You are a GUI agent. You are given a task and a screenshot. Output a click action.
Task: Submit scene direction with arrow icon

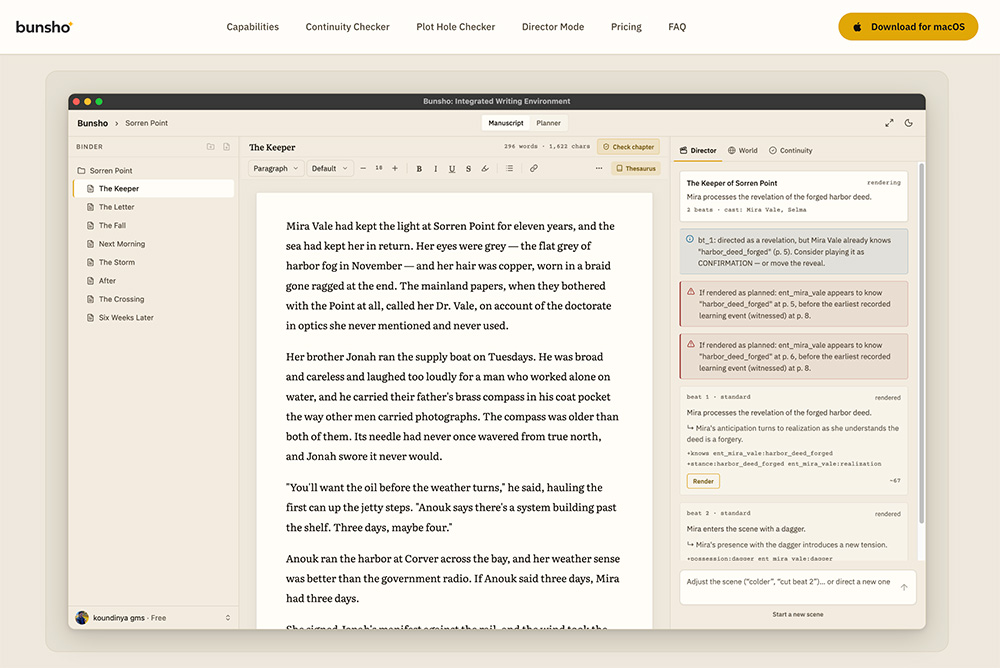point(904,587)
